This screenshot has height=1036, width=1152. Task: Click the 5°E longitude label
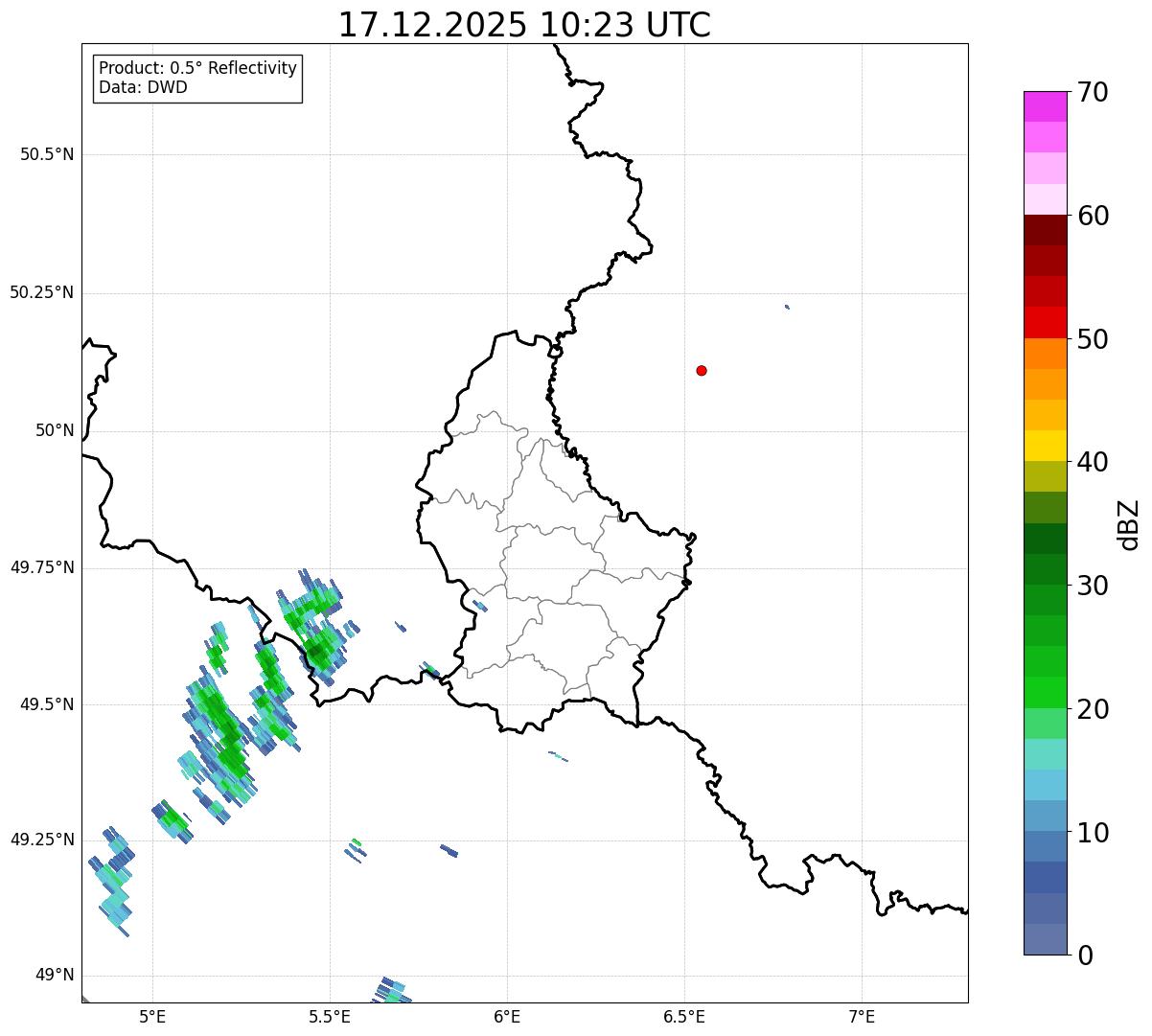click(153, 1016)
